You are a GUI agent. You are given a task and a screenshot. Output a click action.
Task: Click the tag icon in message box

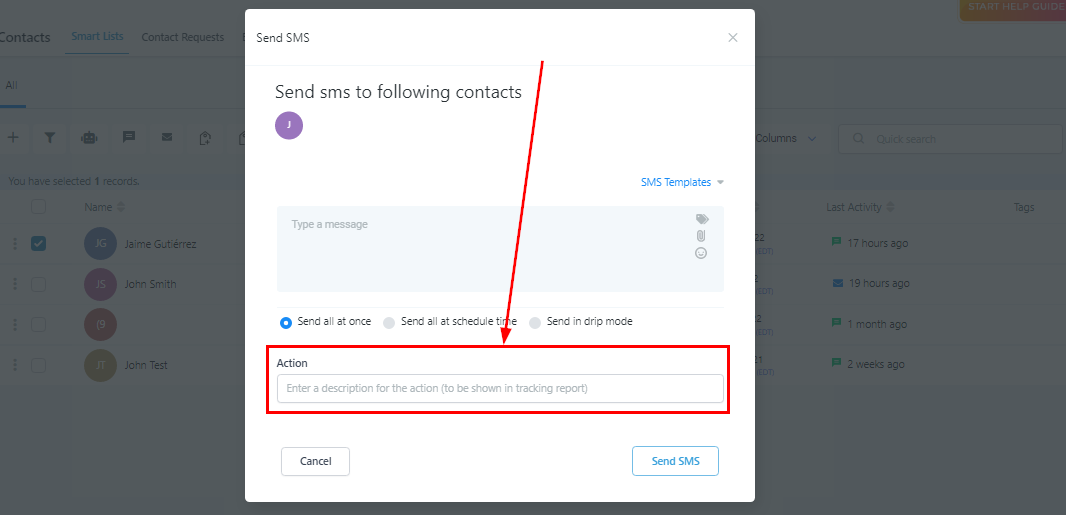[x=702, y=219]
